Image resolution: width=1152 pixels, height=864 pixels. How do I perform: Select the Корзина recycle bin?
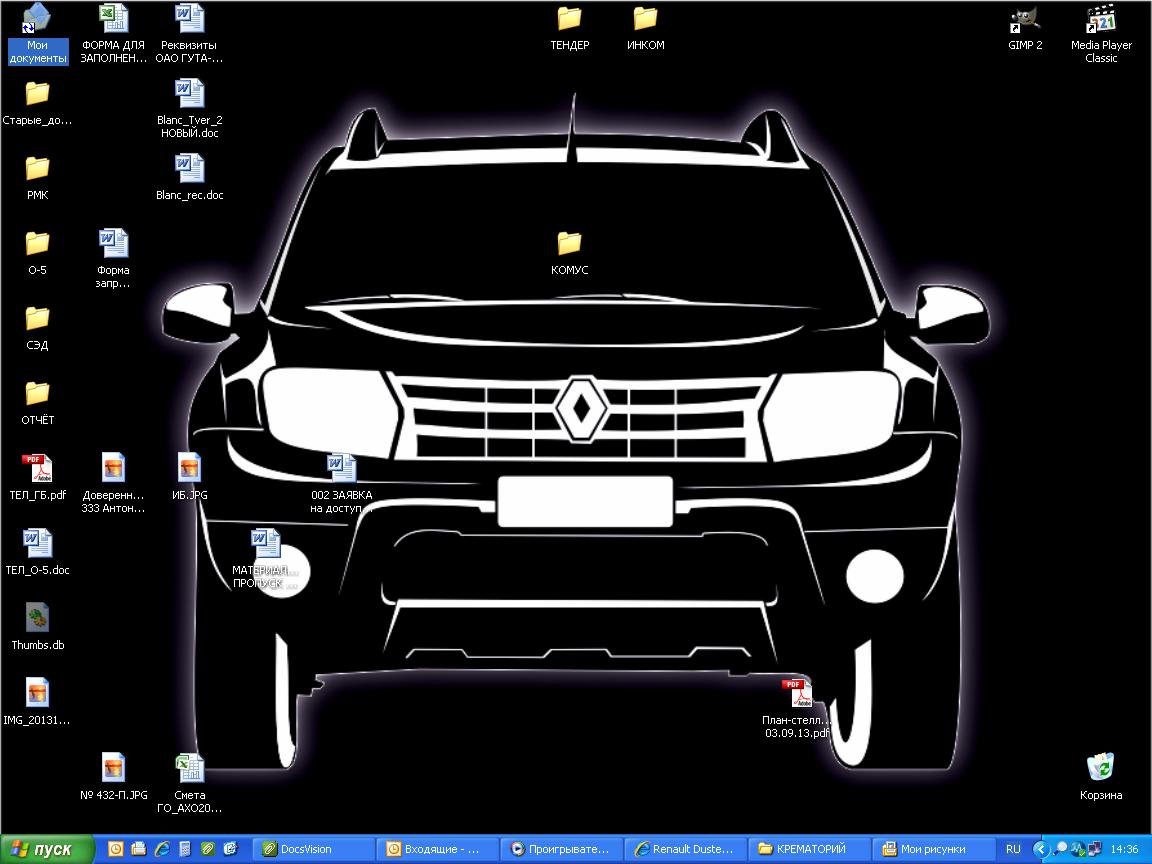pyautogui.click(x=1101, y=777)
